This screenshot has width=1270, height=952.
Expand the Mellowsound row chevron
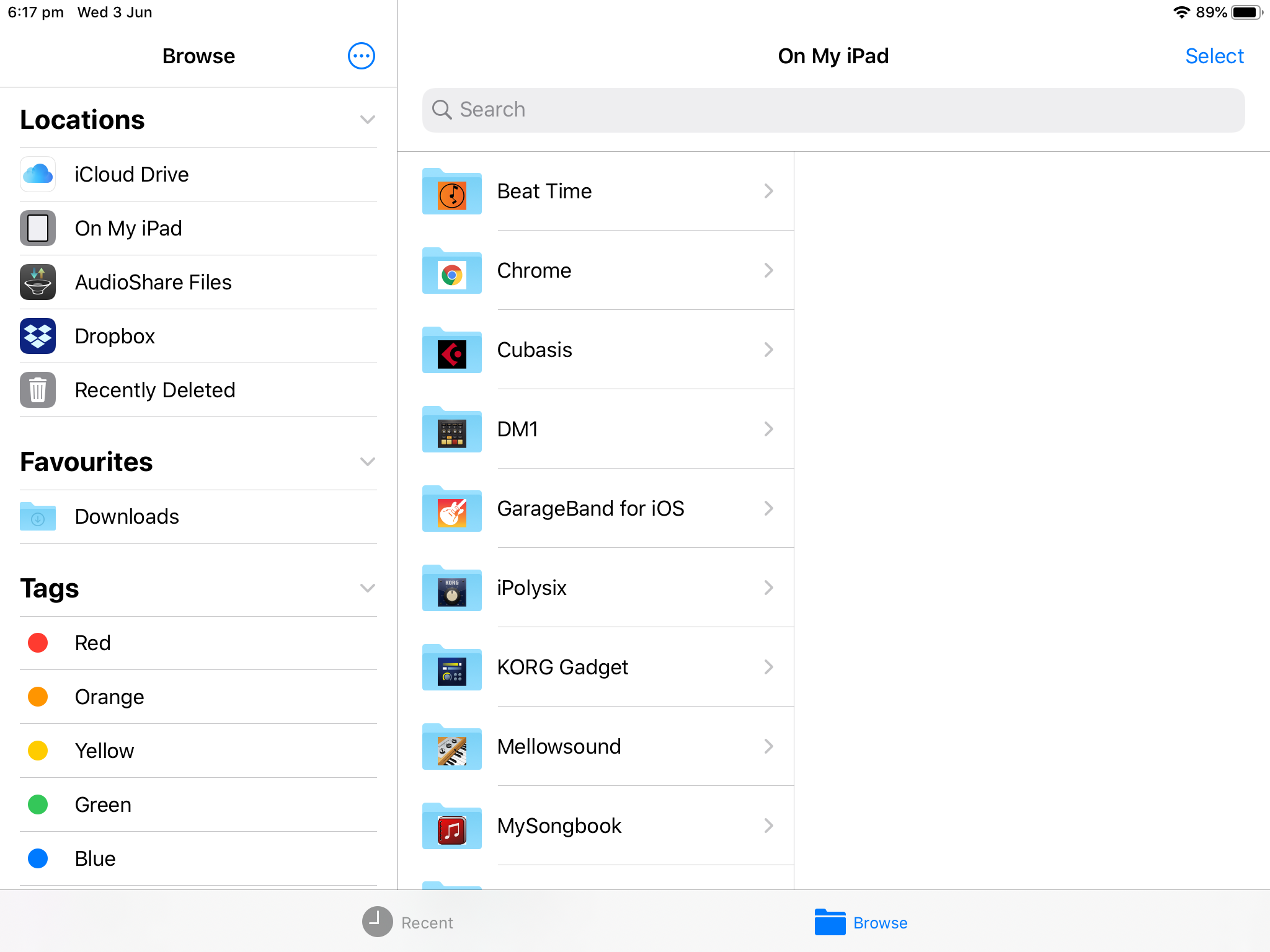tap(769, 746)
